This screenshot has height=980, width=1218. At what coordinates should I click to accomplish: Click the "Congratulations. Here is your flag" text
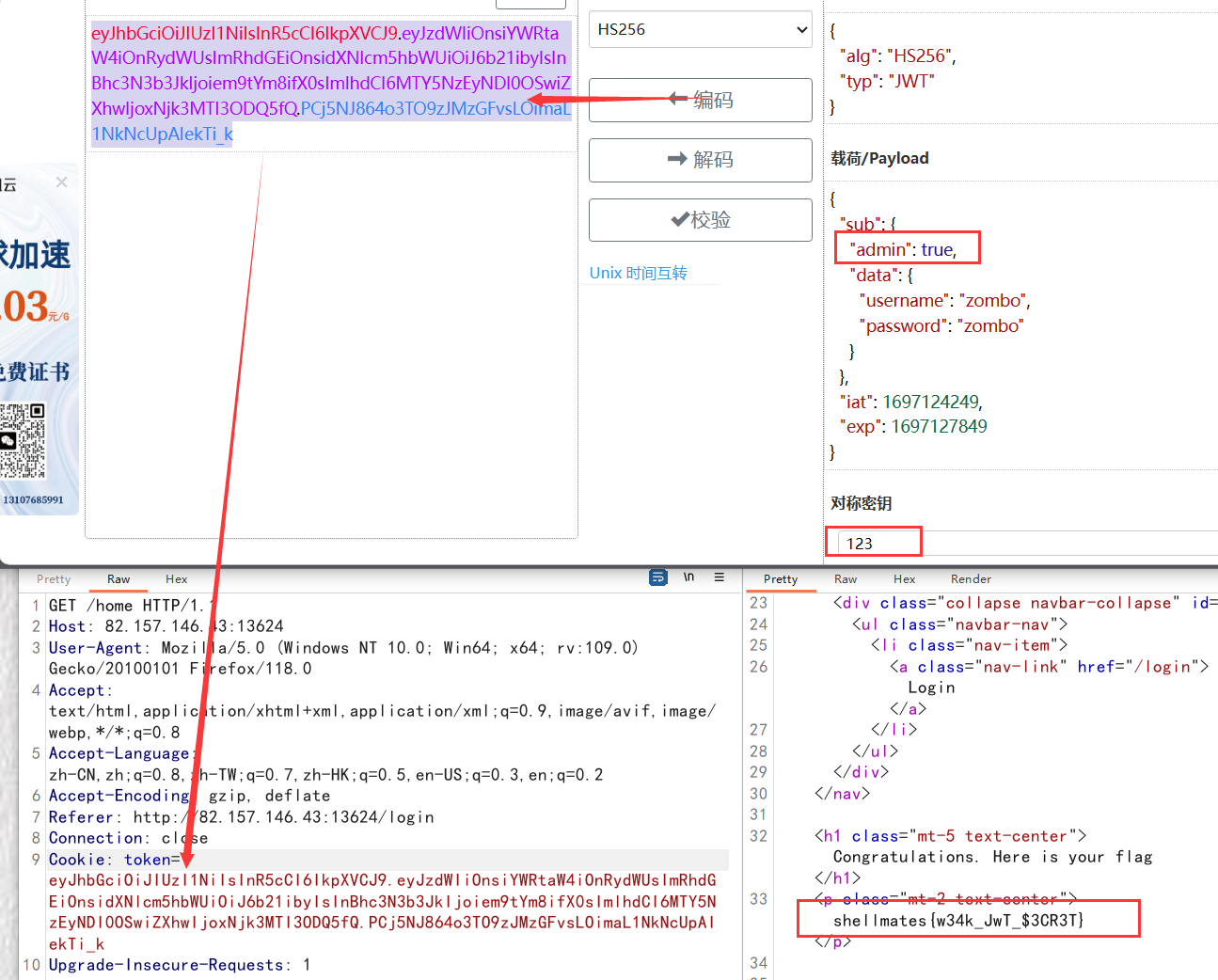(x=992, y=857)
